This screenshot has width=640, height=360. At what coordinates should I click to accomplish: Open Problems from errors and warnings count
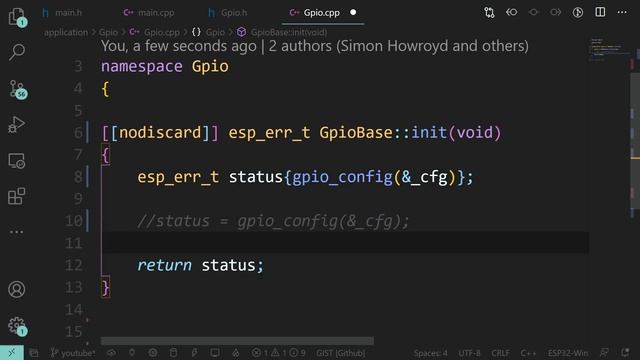point(278,353)
